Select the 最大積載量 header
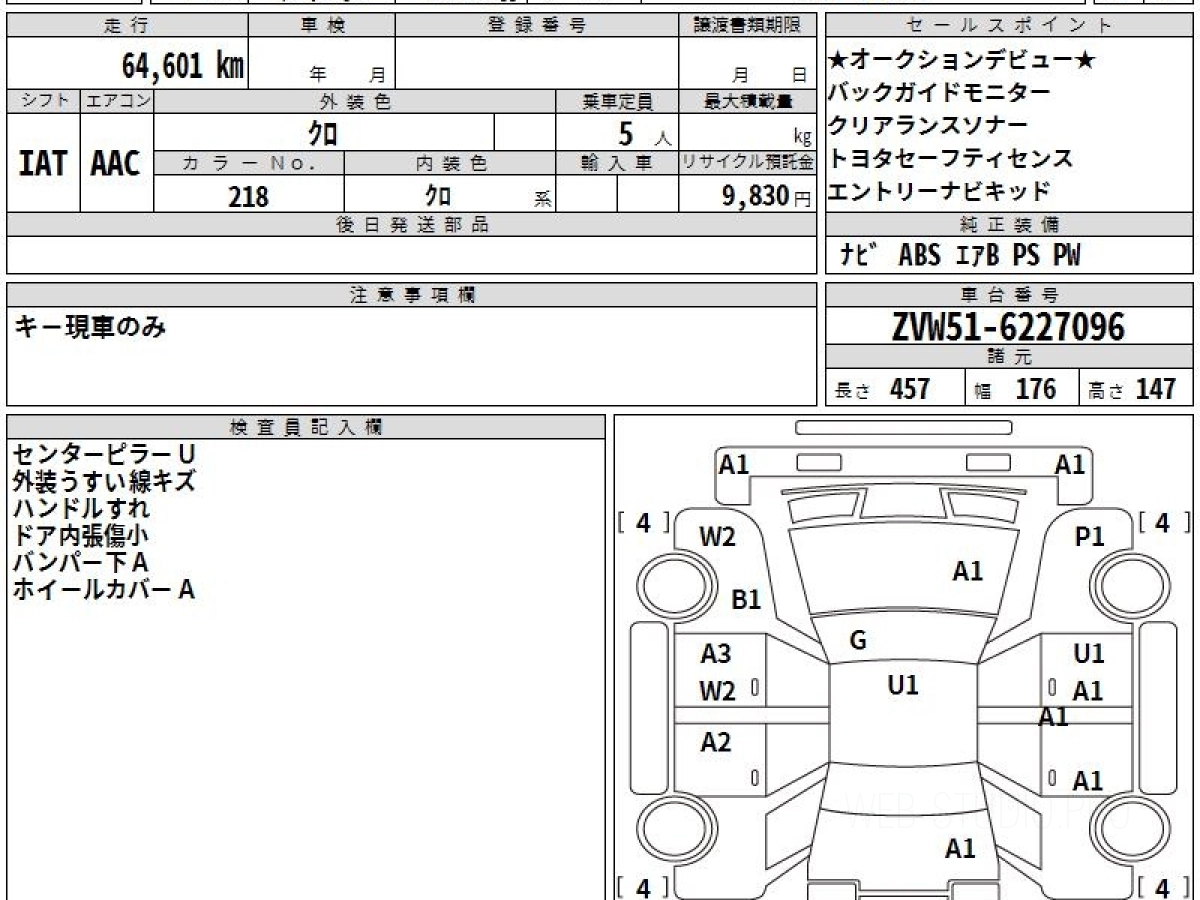The height and width of the screenshot is (900, 1200). pyautogui.click(x=747, y=101)
